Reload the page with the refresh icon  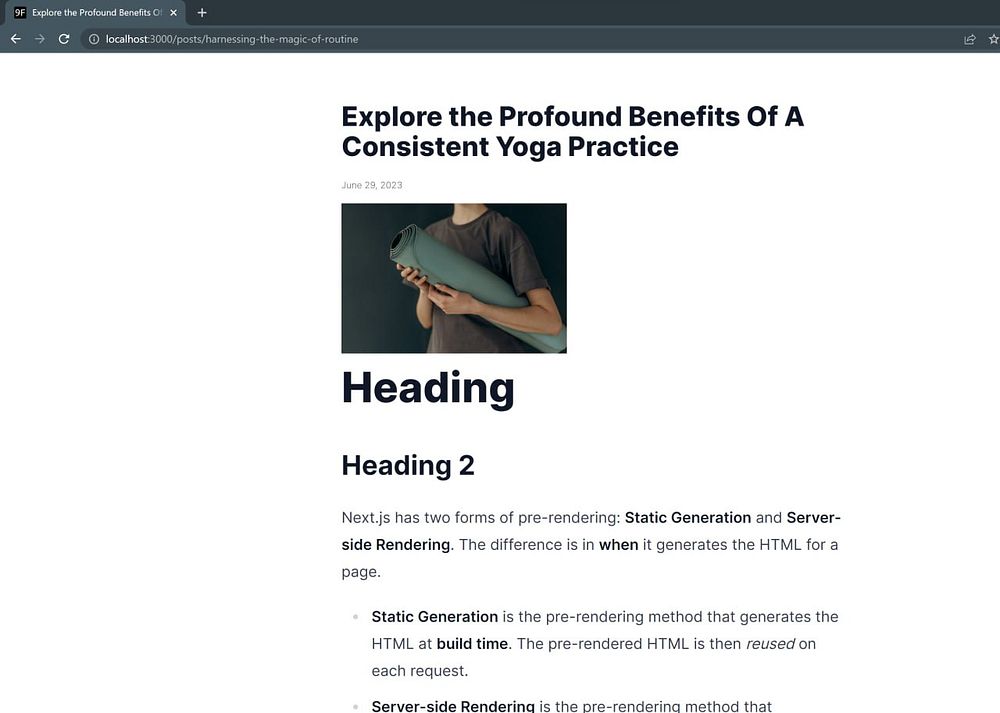(x=64, y=39)
